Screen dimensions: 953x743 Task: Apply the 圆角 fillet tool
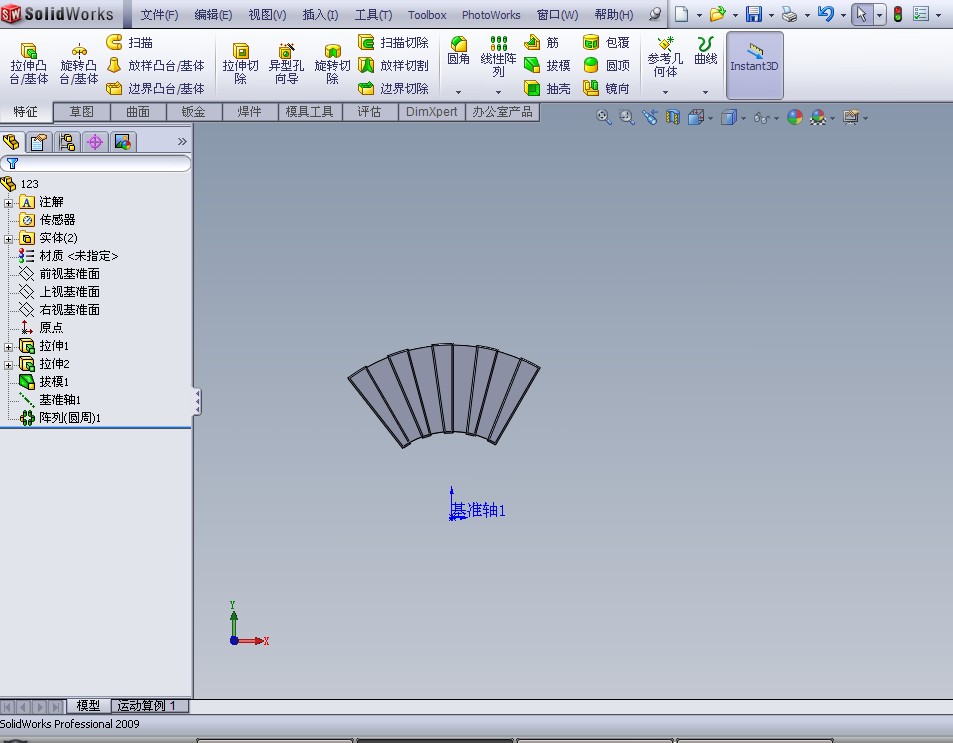[x=458, y=51]
